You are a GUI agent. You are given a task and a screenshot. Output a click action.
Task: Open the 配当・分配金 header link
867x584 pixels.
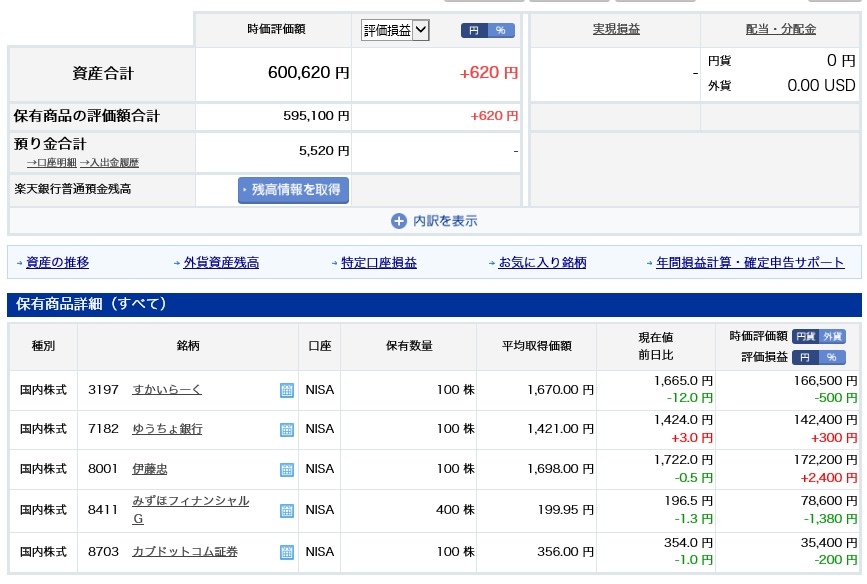[x=780, y=30]
